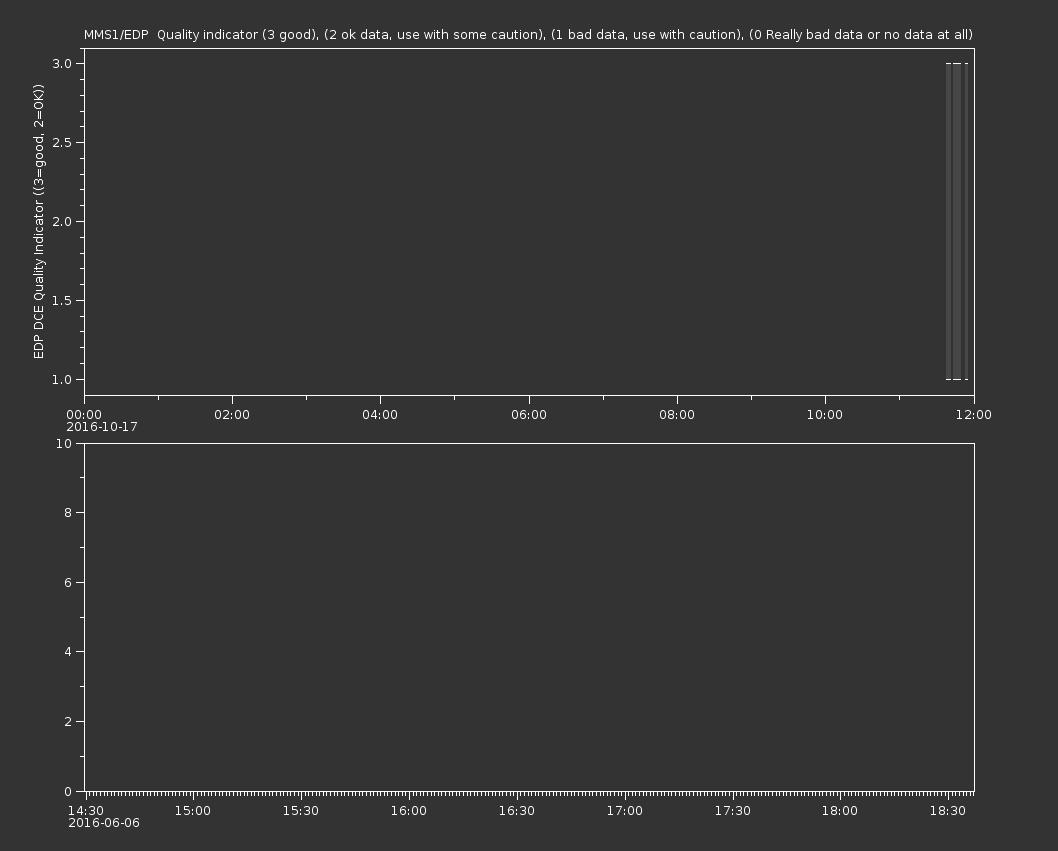Click the MMS1/EDP Quality indicator plot title

(528, 34)
